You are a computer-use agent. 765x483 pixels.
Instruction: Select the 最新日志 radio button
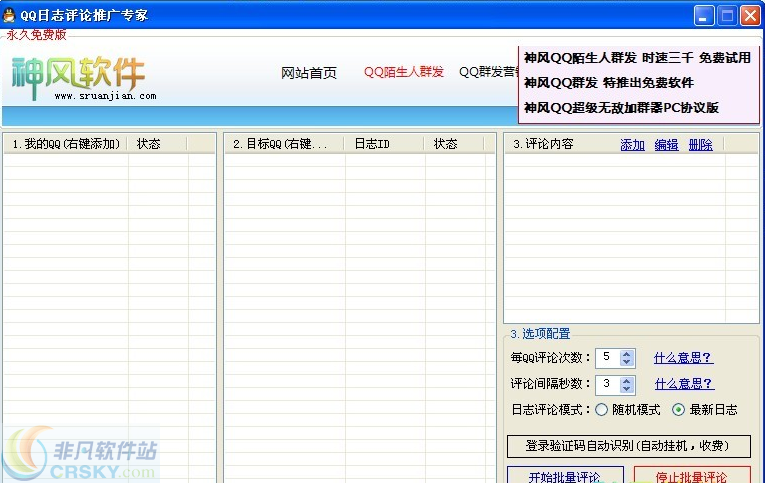click(678, 410)
